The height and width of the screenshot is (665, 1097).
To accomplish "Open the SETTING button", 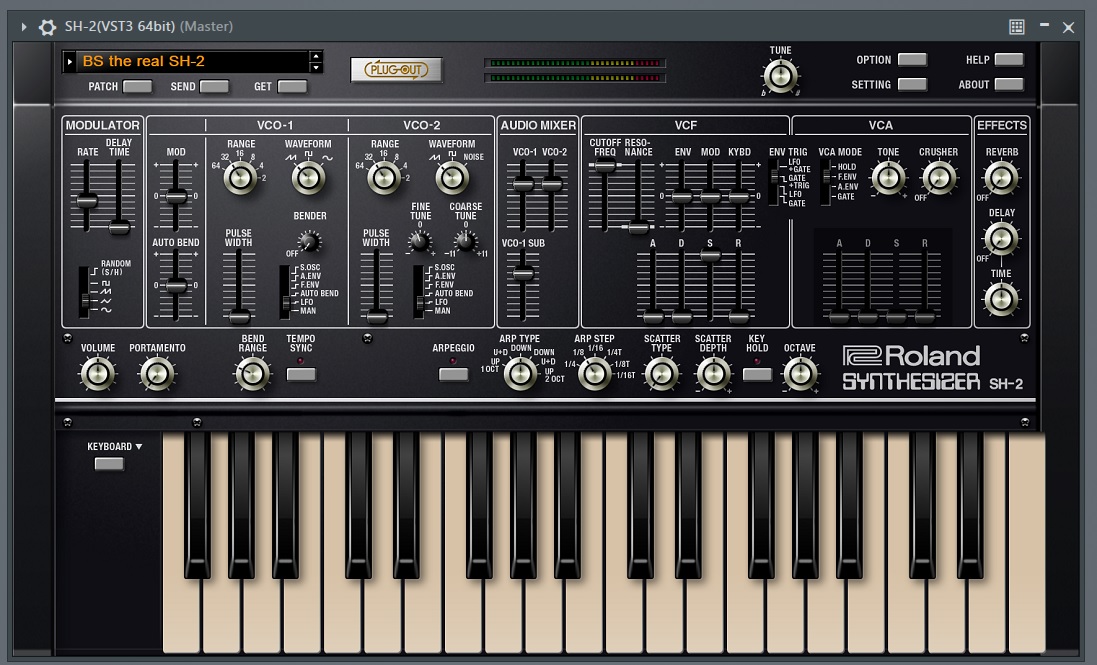I will tap(912, 85).
